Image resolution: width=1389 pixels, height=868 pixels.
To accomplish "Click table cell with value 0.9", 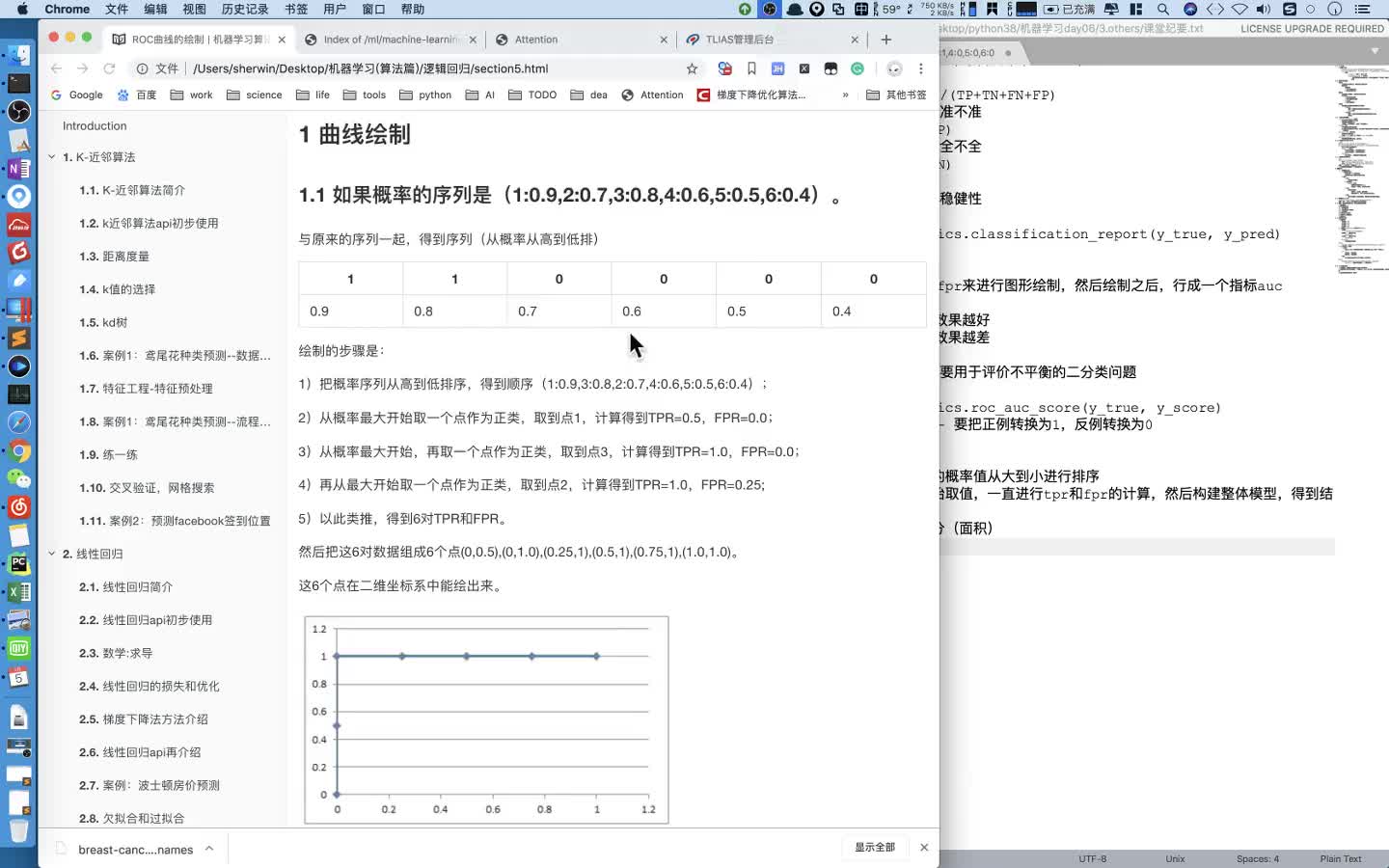I will tap(350, 311).
